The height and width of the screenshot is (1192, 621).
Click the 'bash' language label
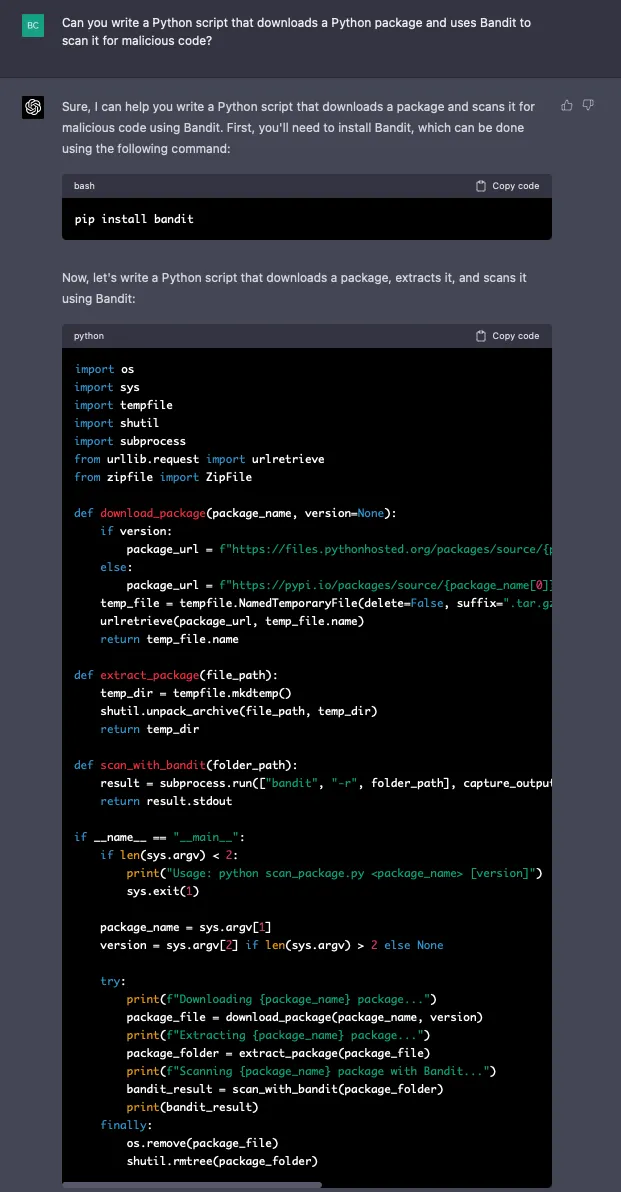[84, 185]
